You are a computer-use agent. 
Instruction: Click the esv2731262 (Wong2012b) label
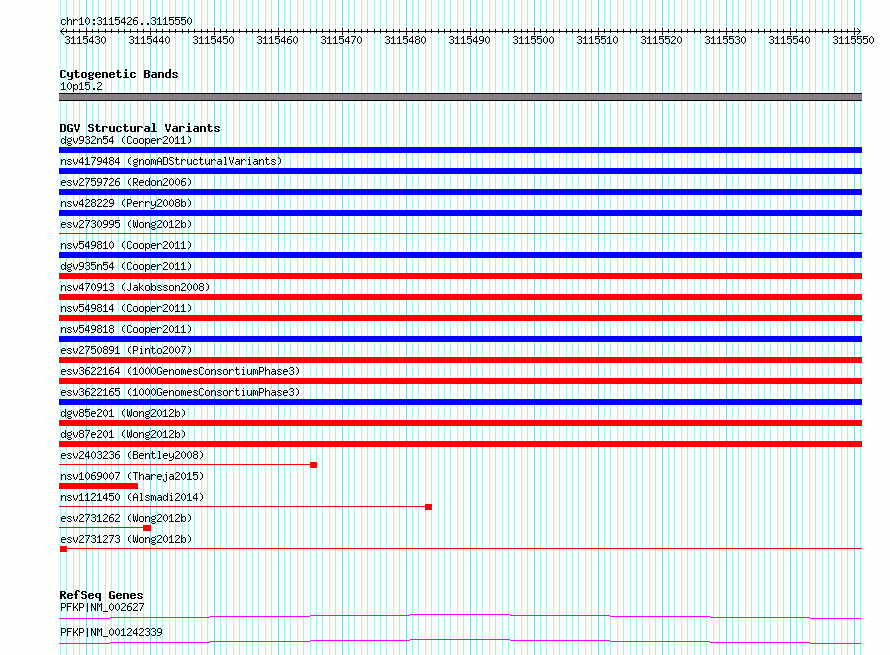point(126,518)
